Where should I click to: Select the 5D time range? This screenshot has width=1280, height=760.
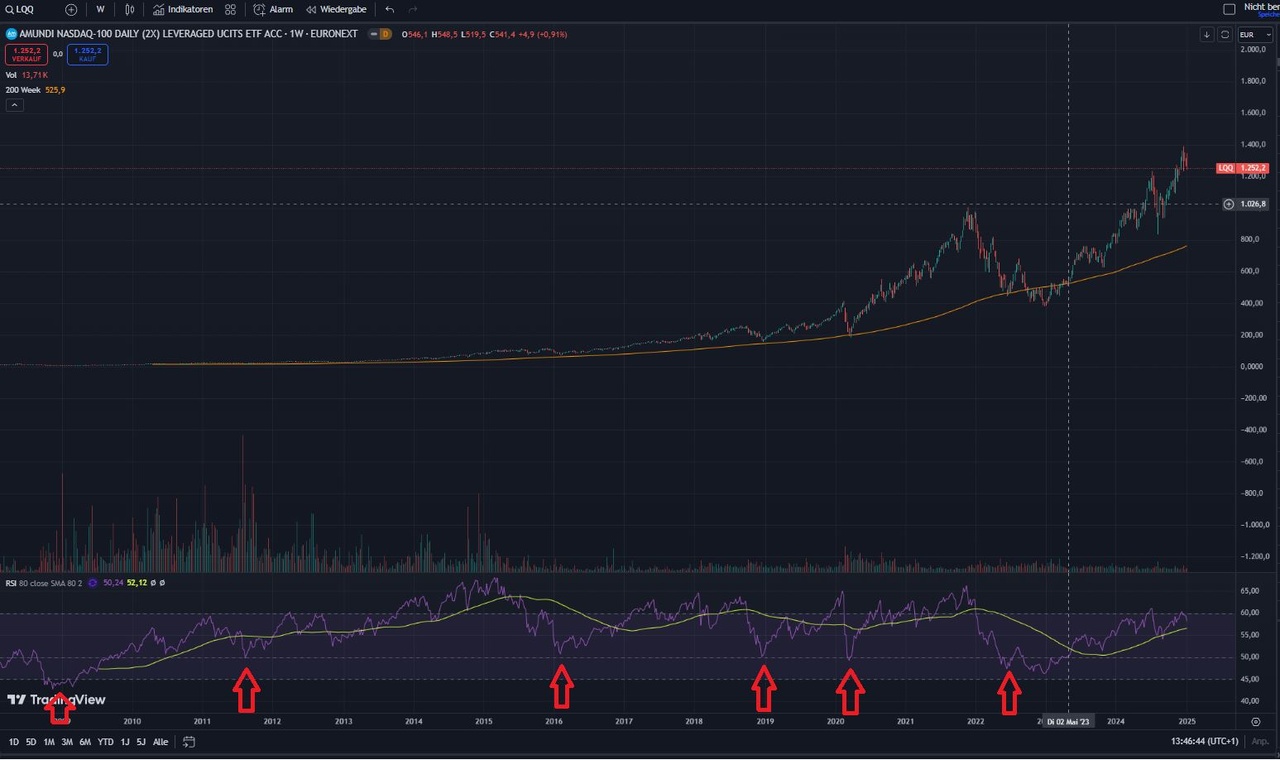(31, 742)
